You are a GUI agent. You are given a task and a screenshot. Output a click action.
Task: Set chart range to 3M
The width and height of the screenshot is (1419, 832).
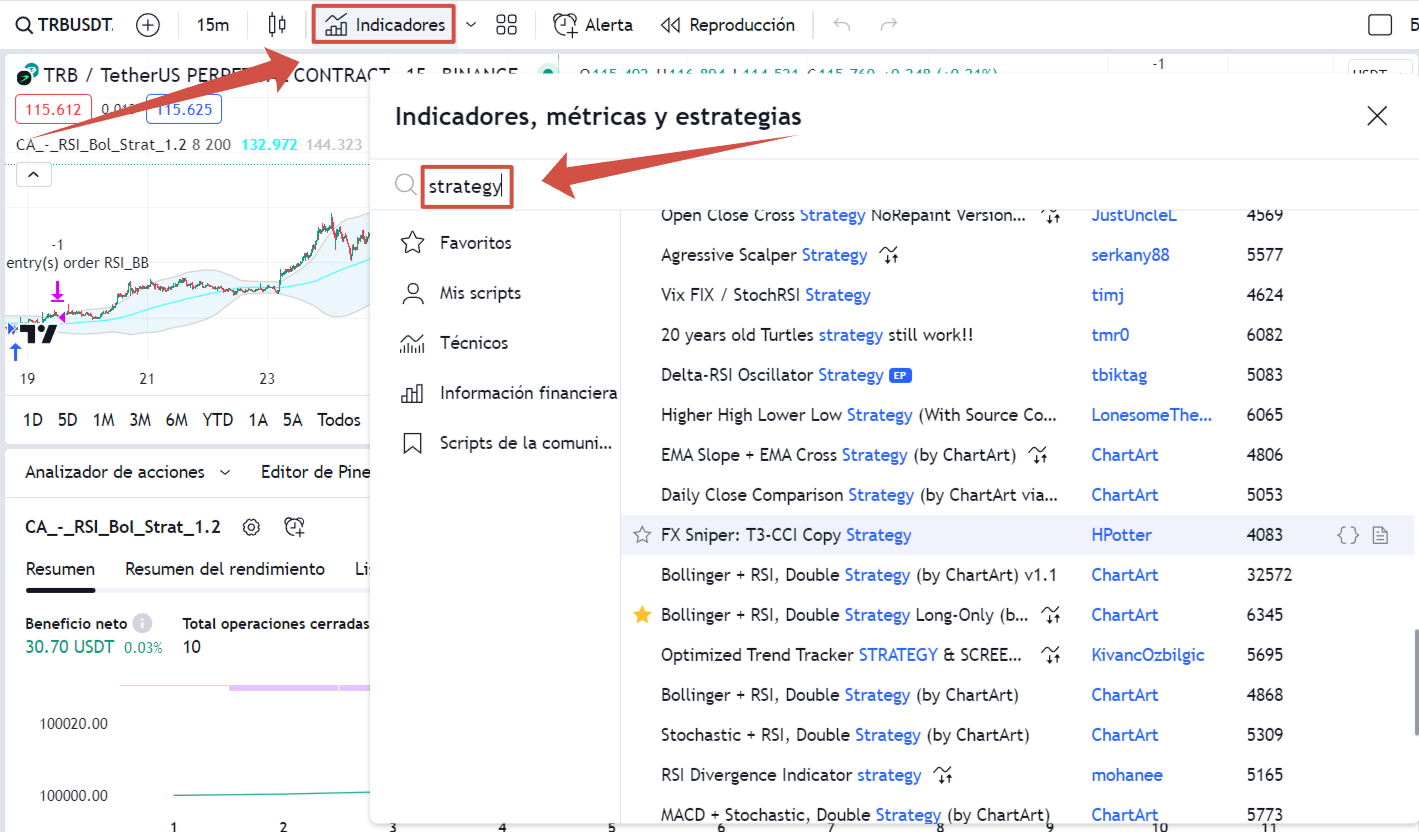(139, 420)
